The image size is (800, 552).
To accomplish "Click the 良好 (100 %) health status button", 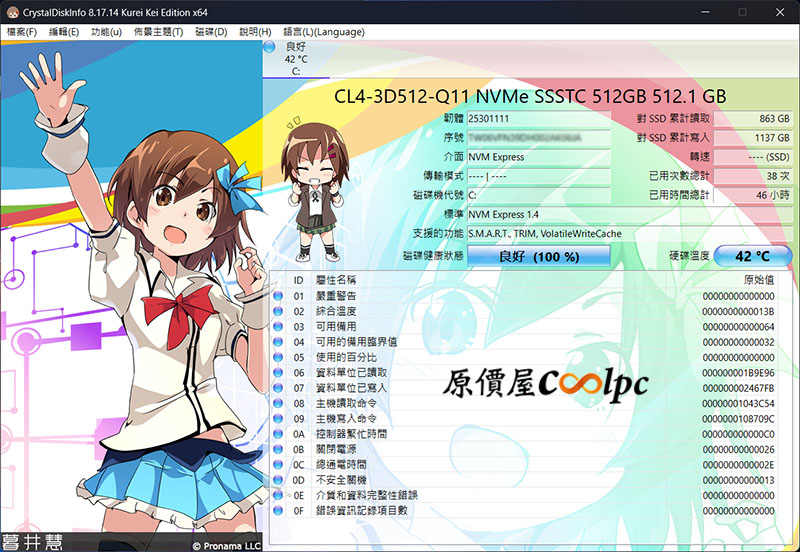I will (x=539, y=256).
